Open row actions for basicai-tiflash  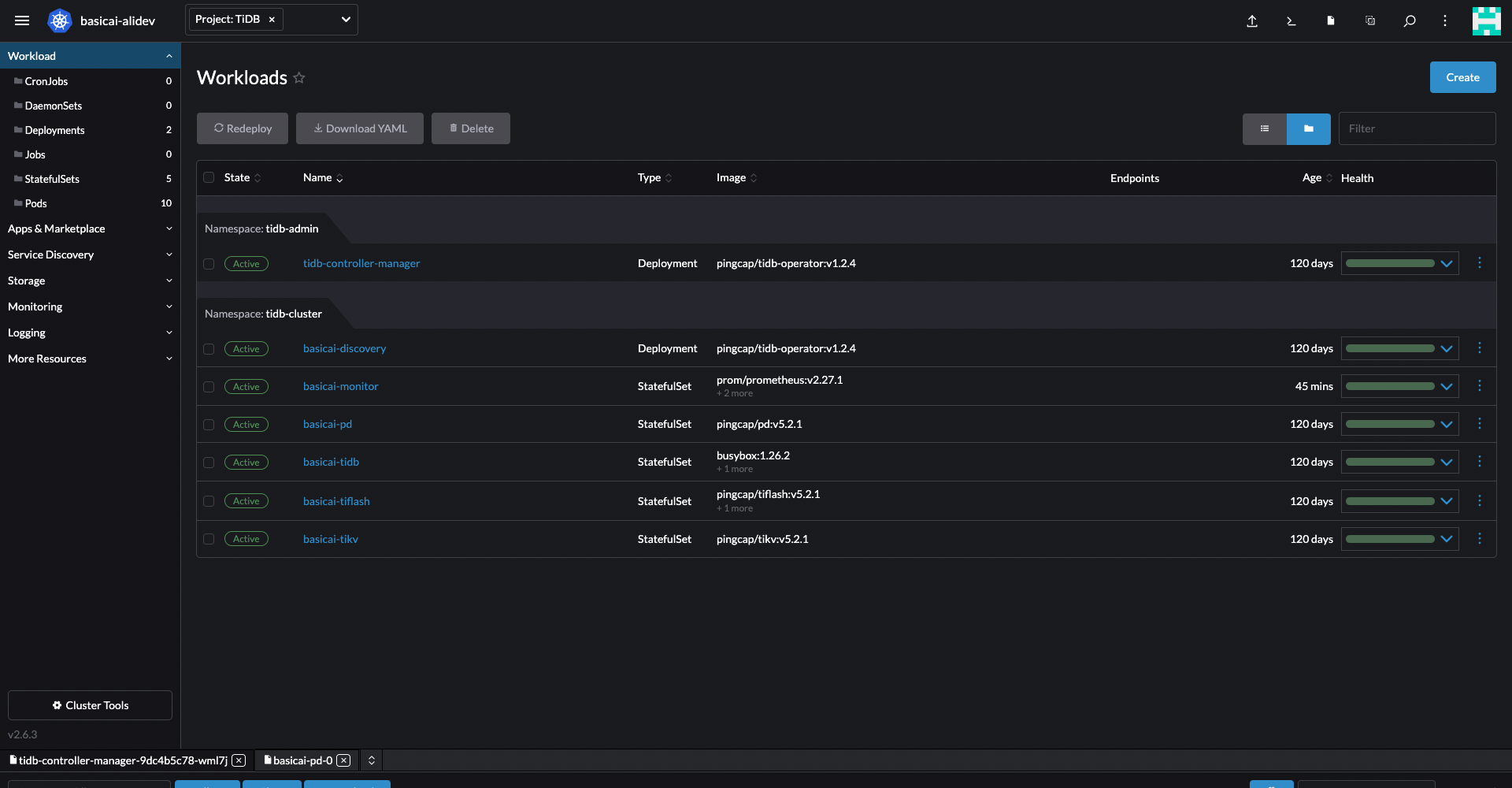point(1480,501)
